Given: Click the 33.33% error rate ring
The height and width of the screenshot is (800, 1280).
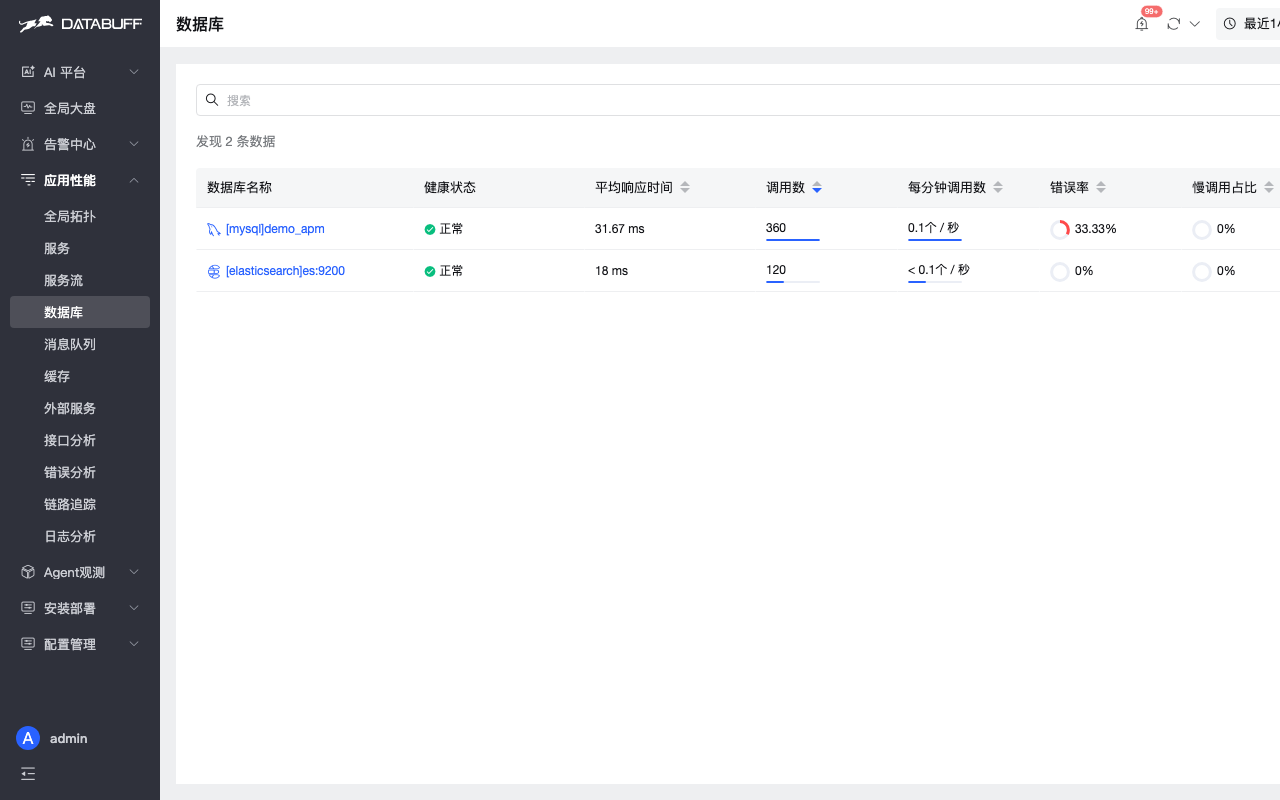Looking at the screenshot, I should tap(1060, 229).
